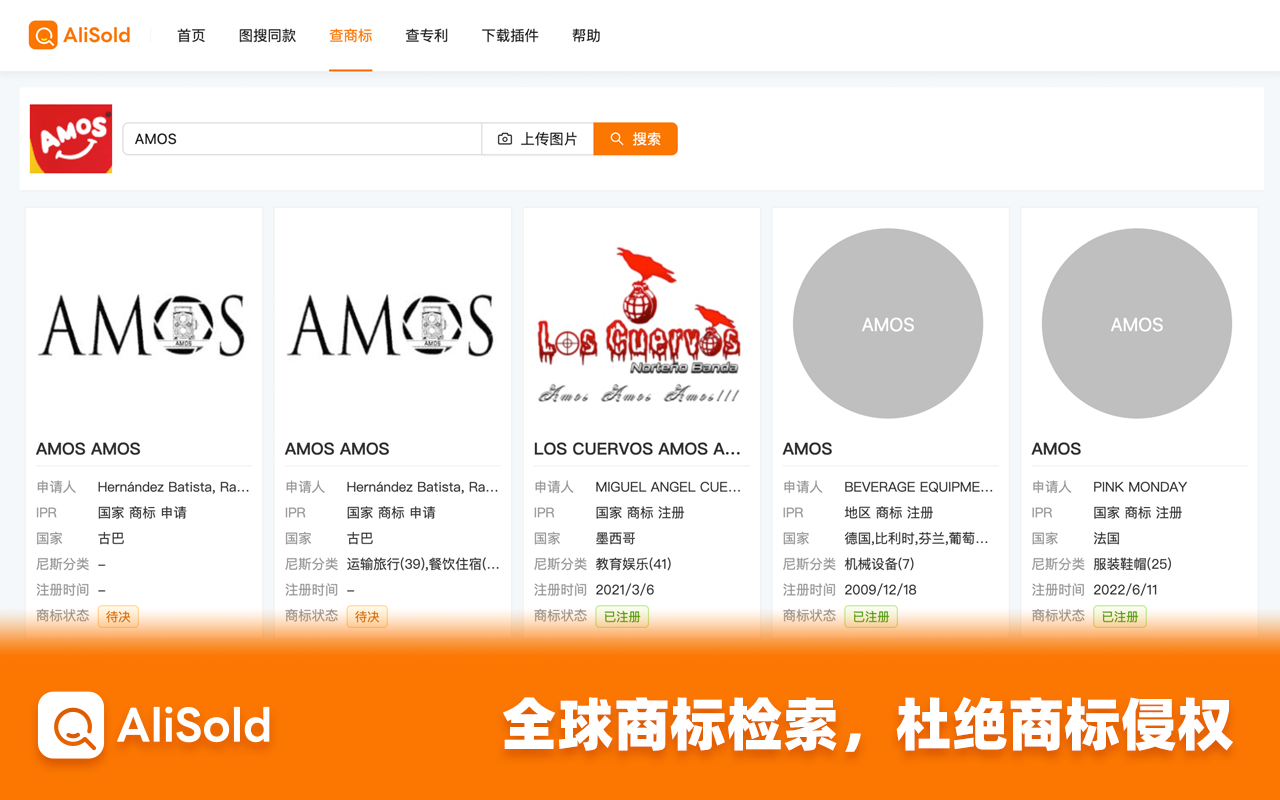Click the 已注册 badge on the France AMOS card
The image size is (1280, 800).
pos(1119,616)
